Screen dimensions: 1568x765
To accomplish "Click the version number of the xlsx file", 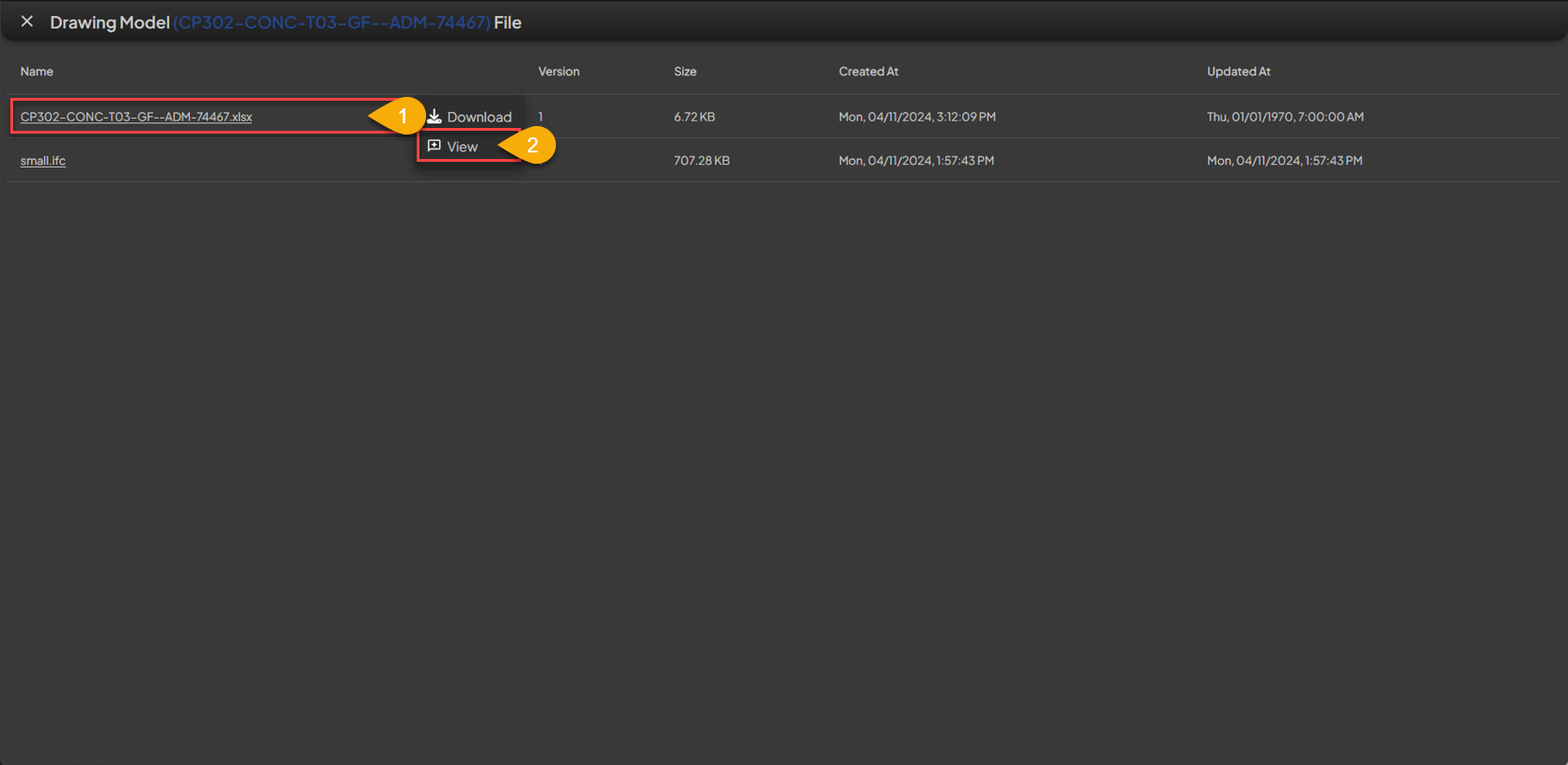I will [x=541, y=117].
